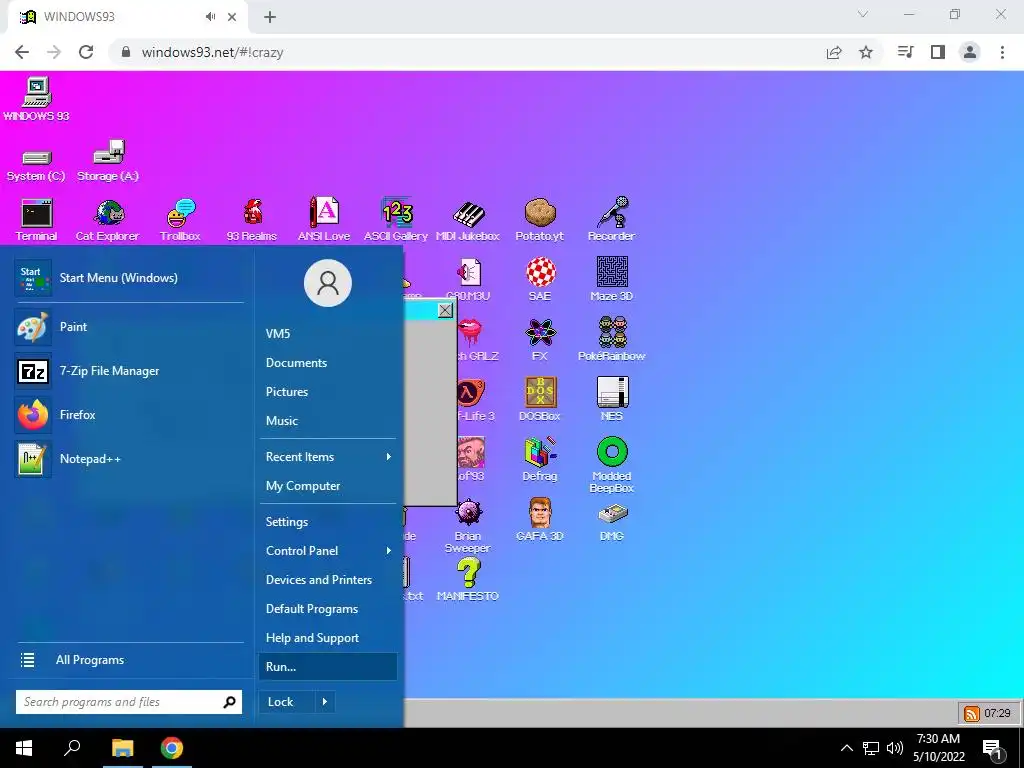Show All Programs list
This screenshot has width=1024, height=768.
click(129, 660)
